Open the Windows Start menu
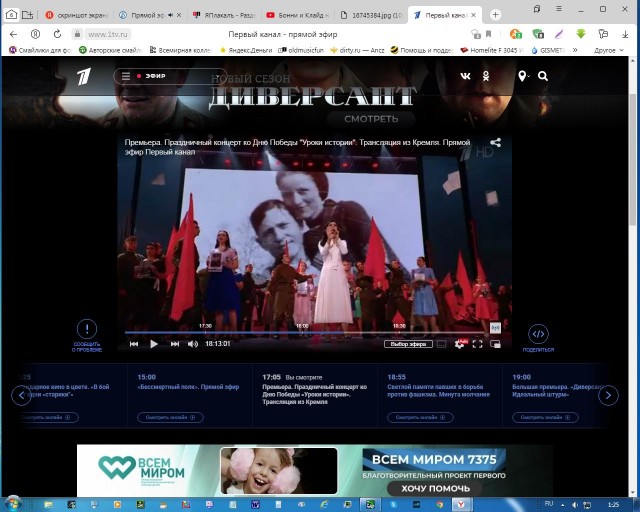The image size is (640, 512). point(12,505)
